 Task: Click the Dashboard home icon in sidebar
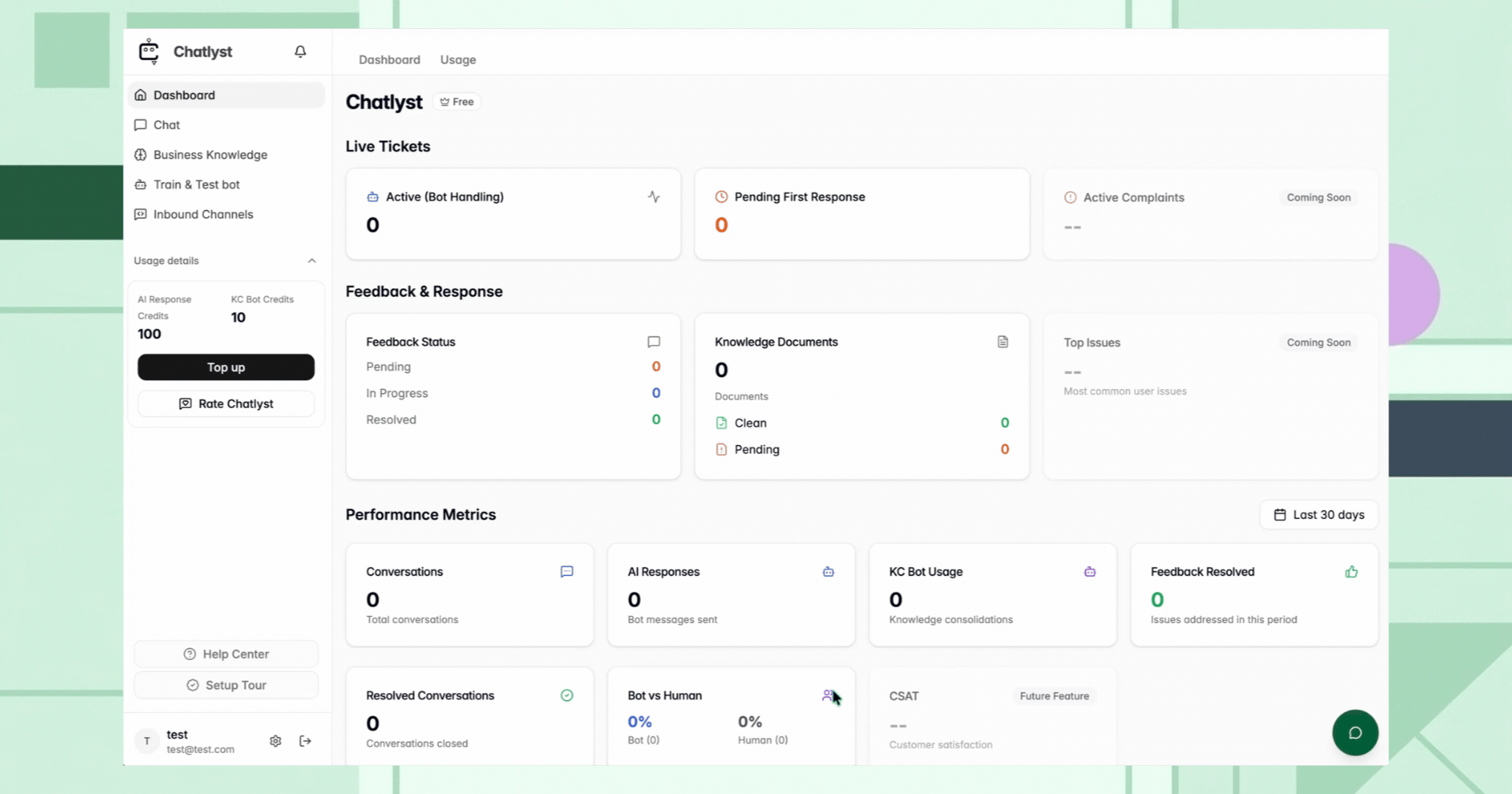tap(140, 95)
